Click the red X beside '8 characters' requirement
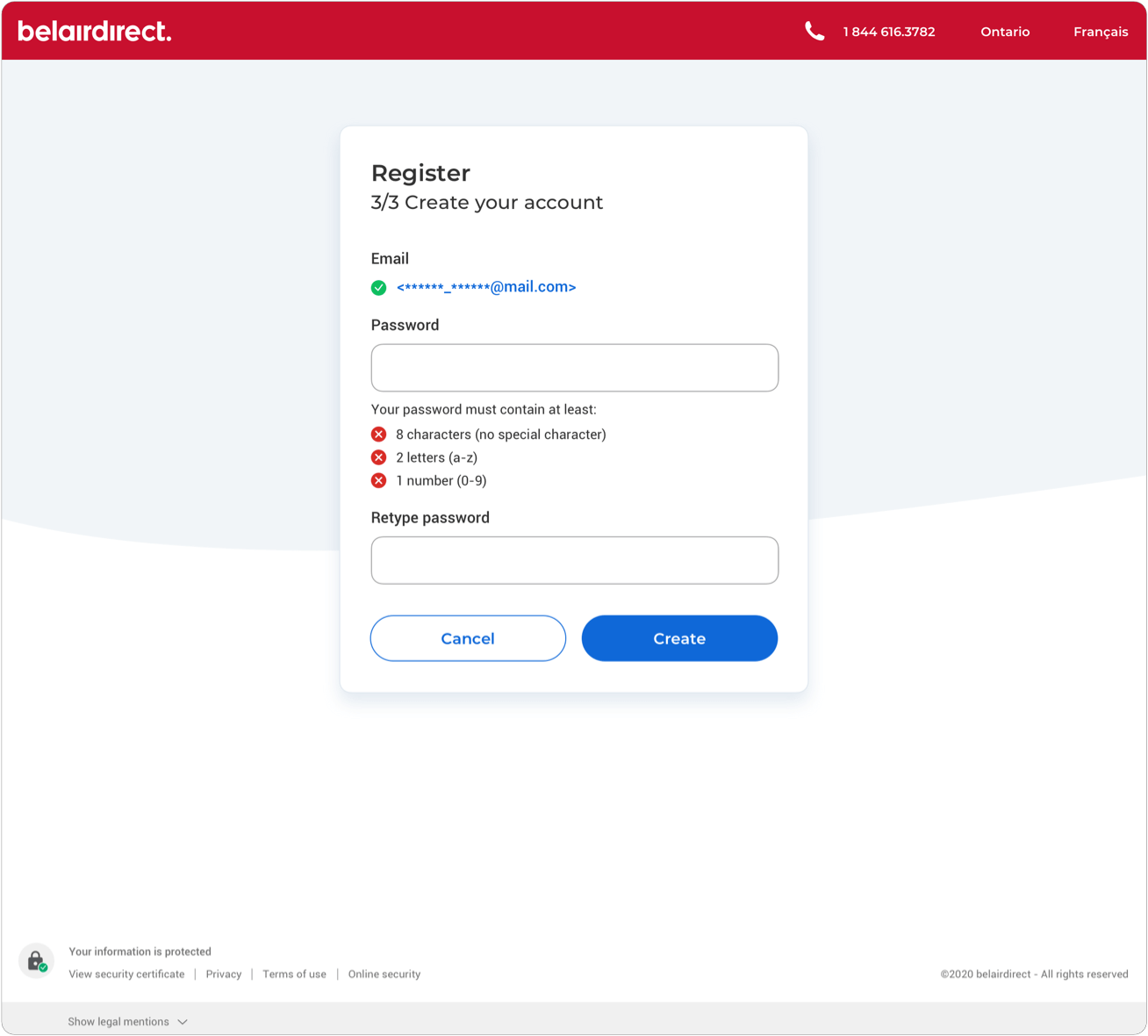 378,434
